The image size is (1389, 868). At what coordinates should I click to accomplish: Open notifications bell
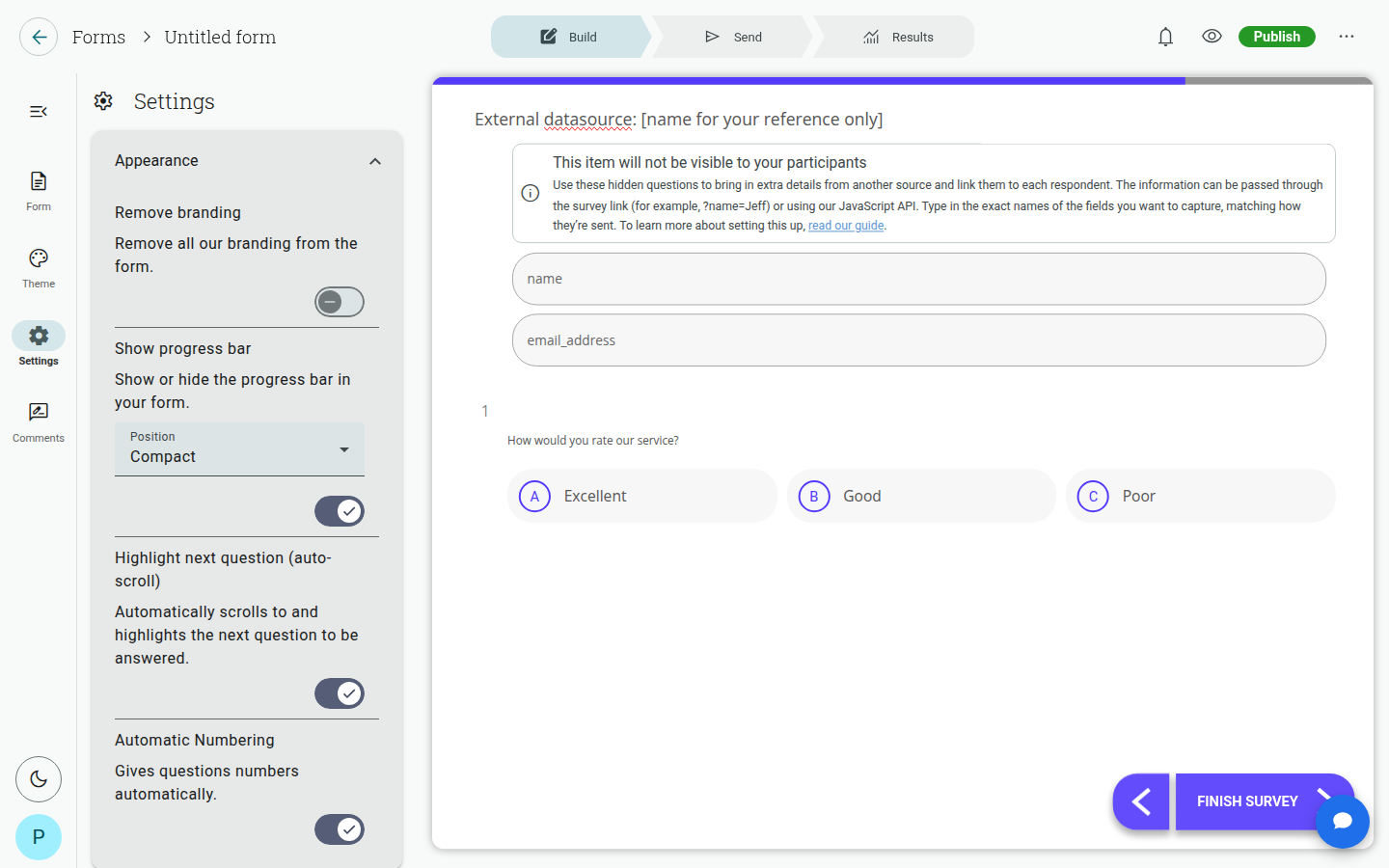1165,37
